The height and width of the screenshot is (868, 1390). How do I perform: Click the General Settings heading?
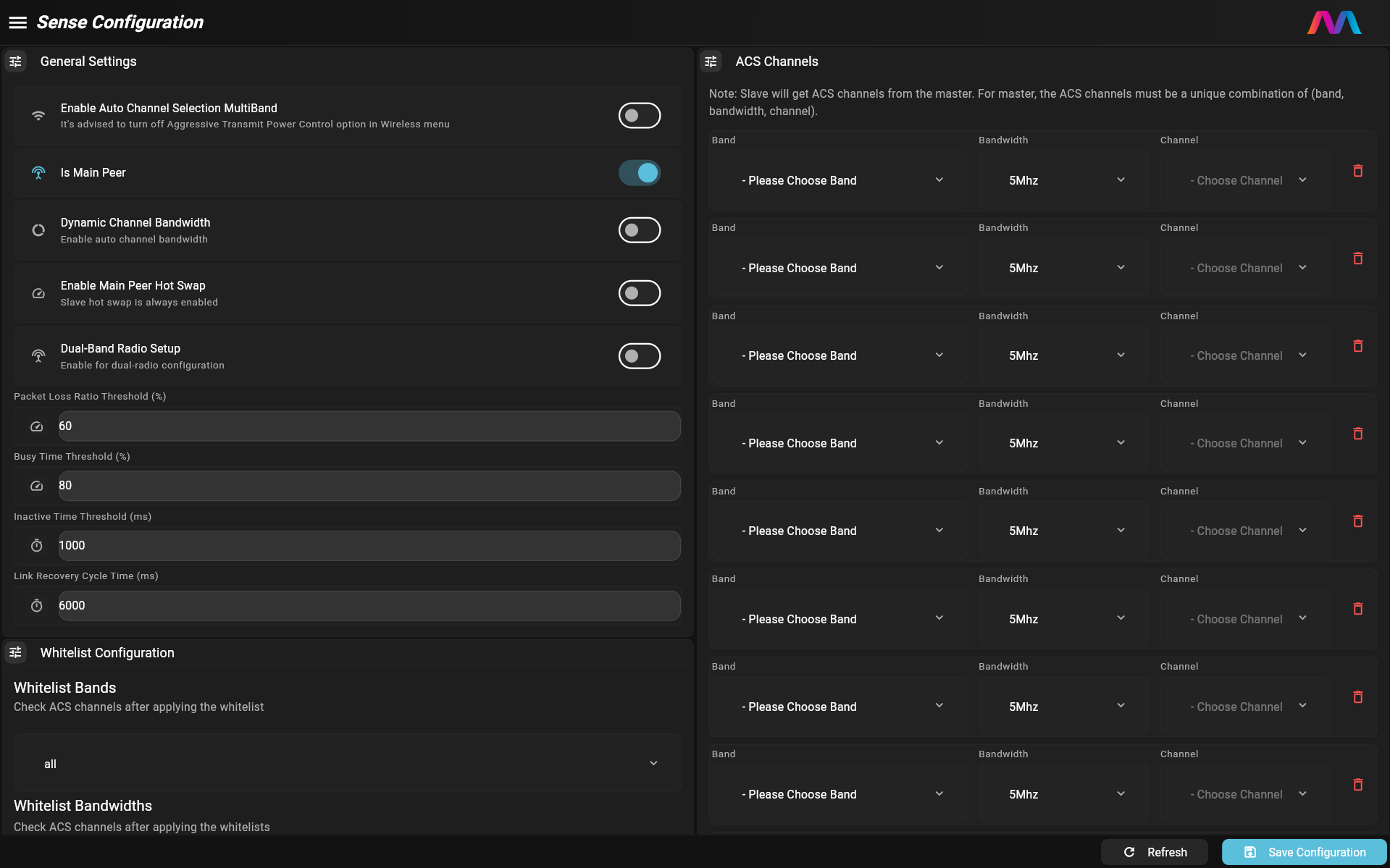pyautogui.click(x=88, y=62)
